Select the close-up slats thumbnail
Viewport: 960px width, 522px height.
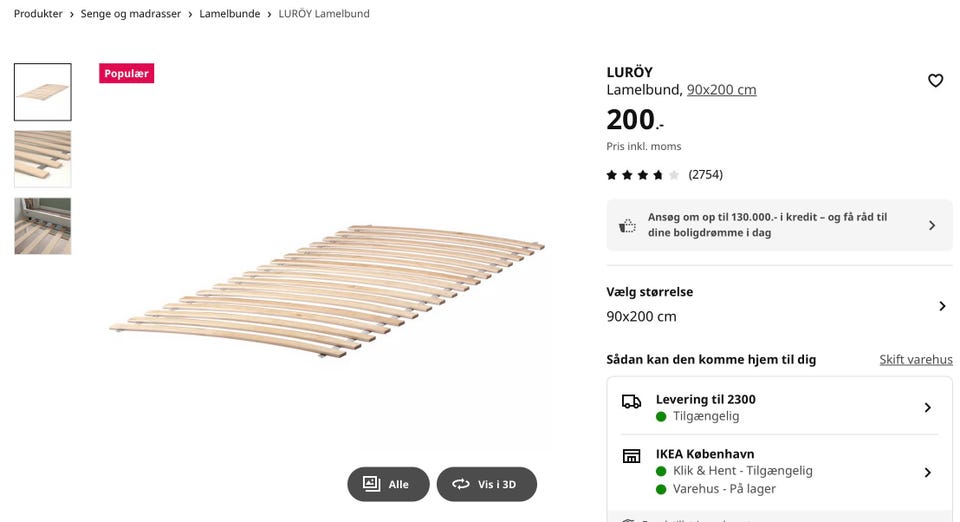coord(43,158)
